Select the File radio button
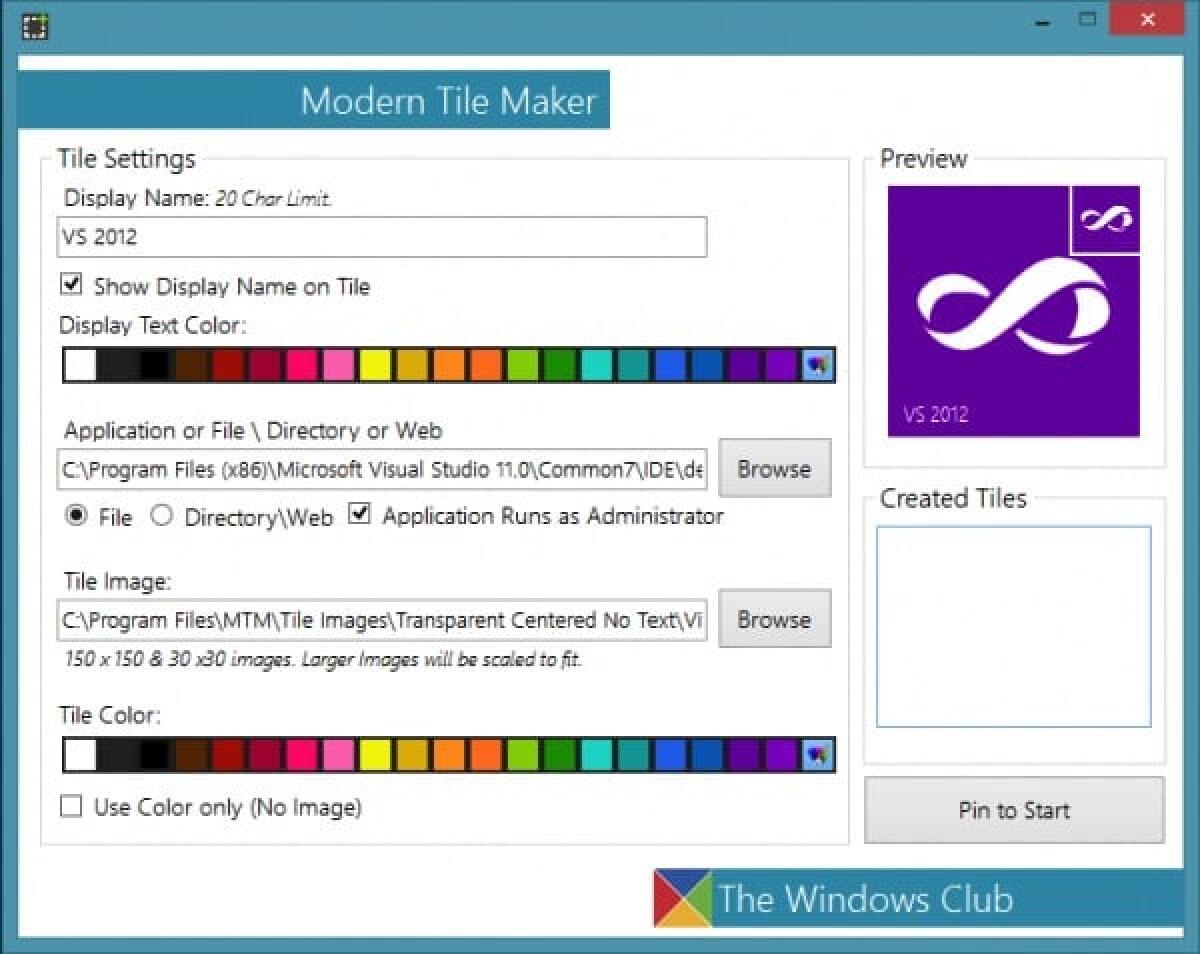This screenshot has height=954, width=1200. coord(77,517)
